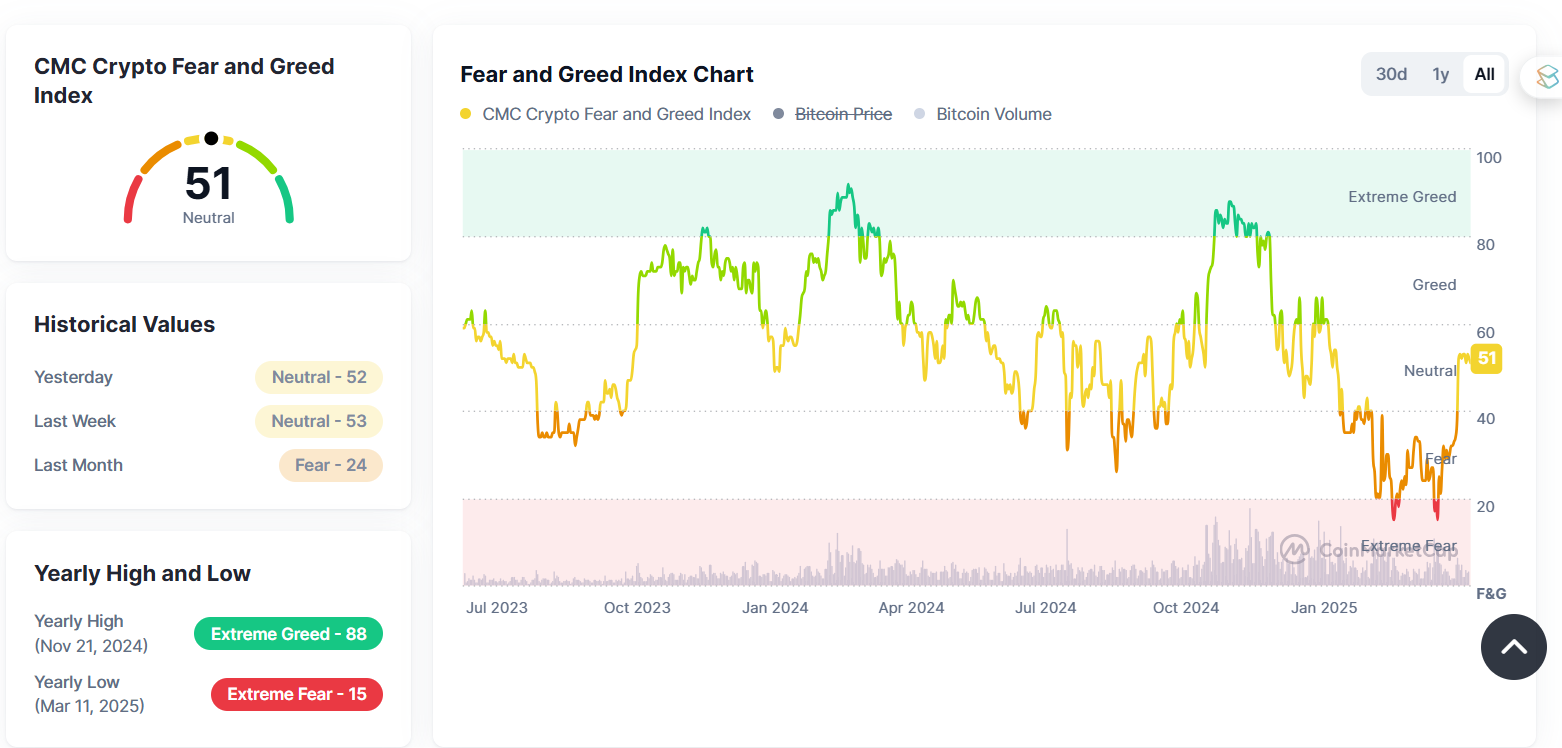This screenshot has height=748, width=1562.
Task: Click the Extreme Greed - 88 yearly high badge
Action: tap(288, 634)
